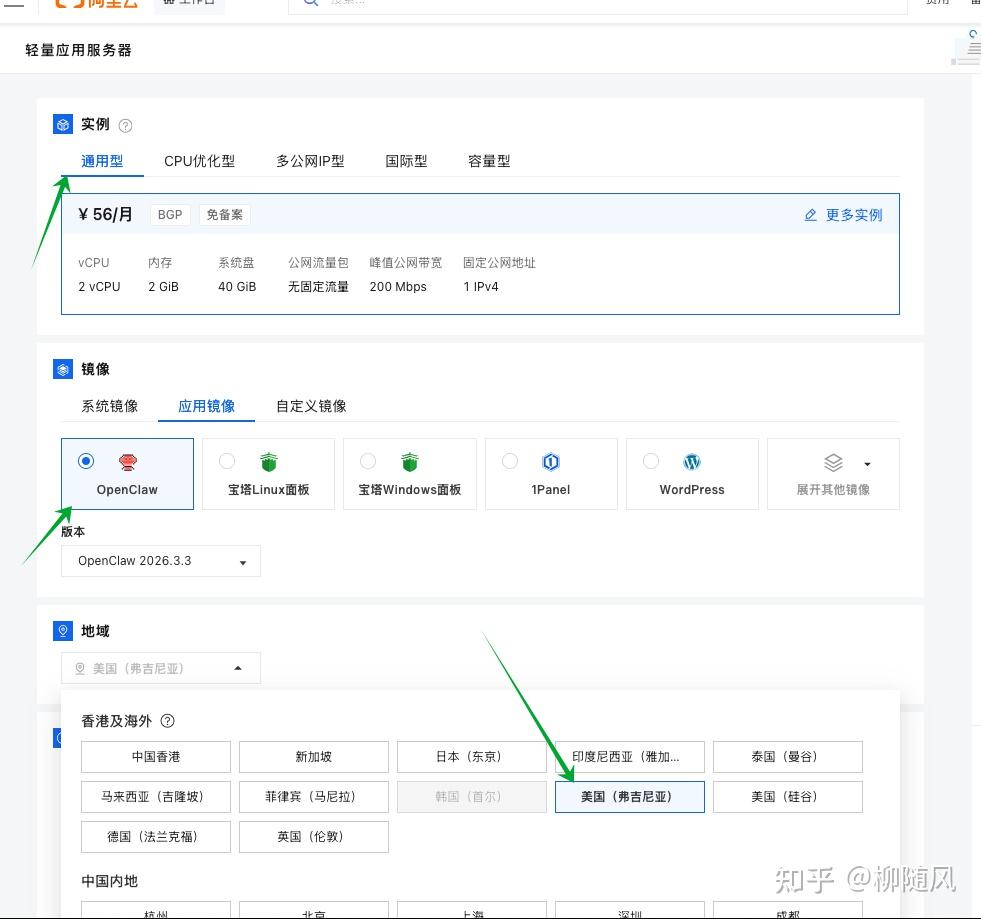Open the 自定义镜像 tab
This screenshot has width=981, height=919.
pyautogui.click(x=311, y=406)
